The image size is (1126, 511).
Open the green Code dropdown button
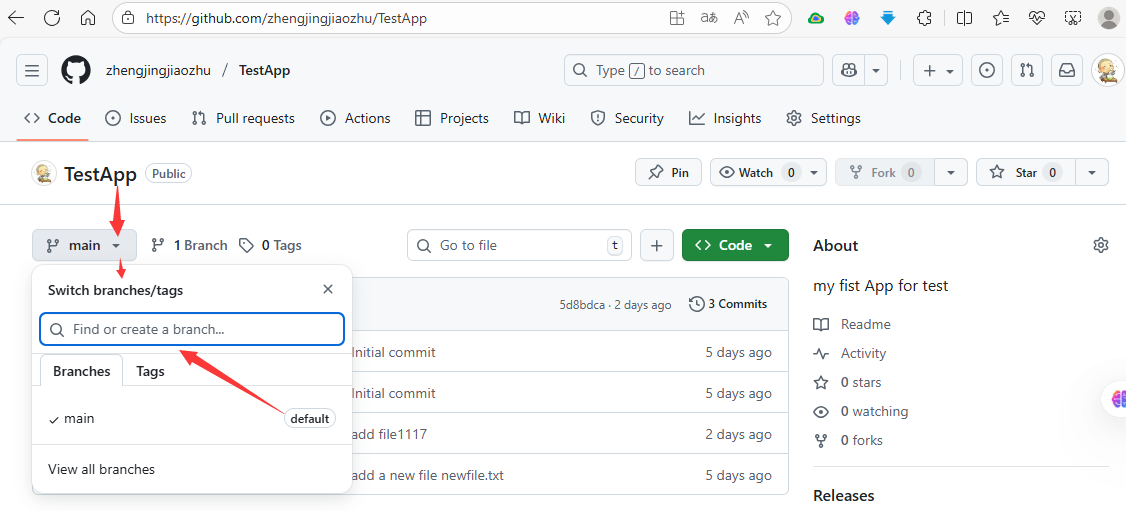pyautogui.click(x=735, y=245)
